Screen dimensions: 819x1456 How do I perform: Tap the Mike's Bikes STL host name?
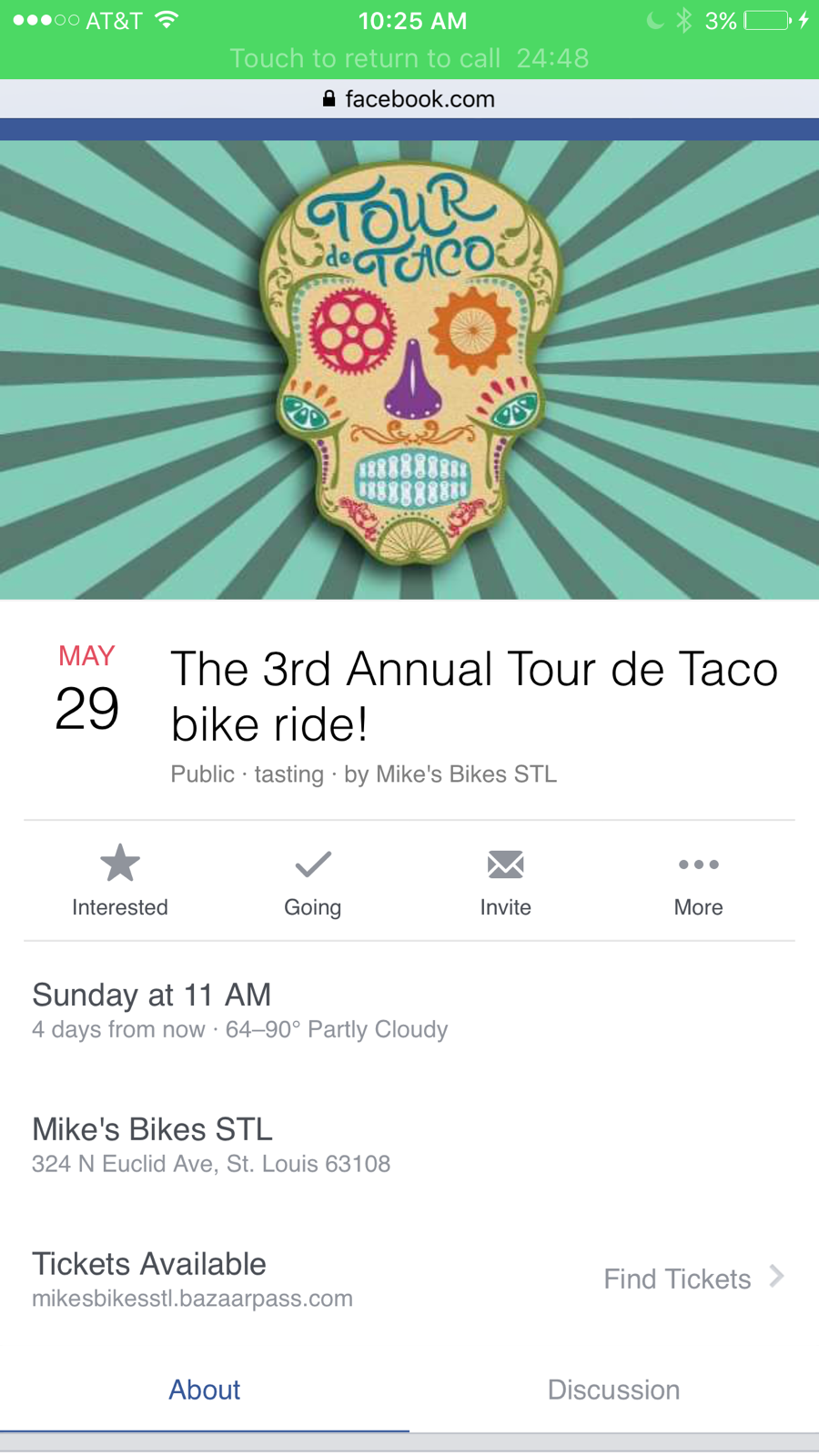pos(466,774)
